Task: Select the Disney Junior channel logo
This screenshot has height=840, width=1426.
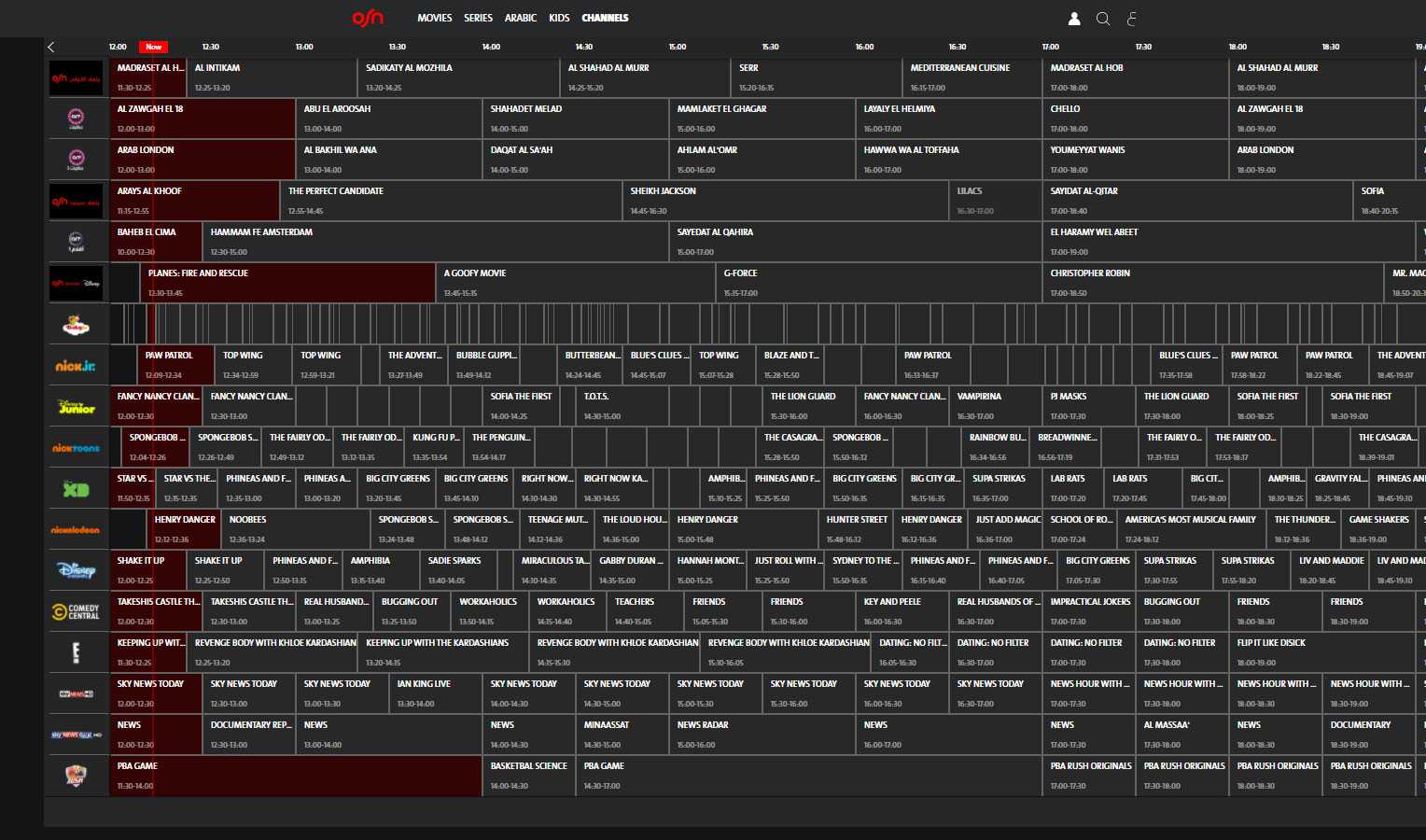Action: pyautogui.click(x=77, y=407)
